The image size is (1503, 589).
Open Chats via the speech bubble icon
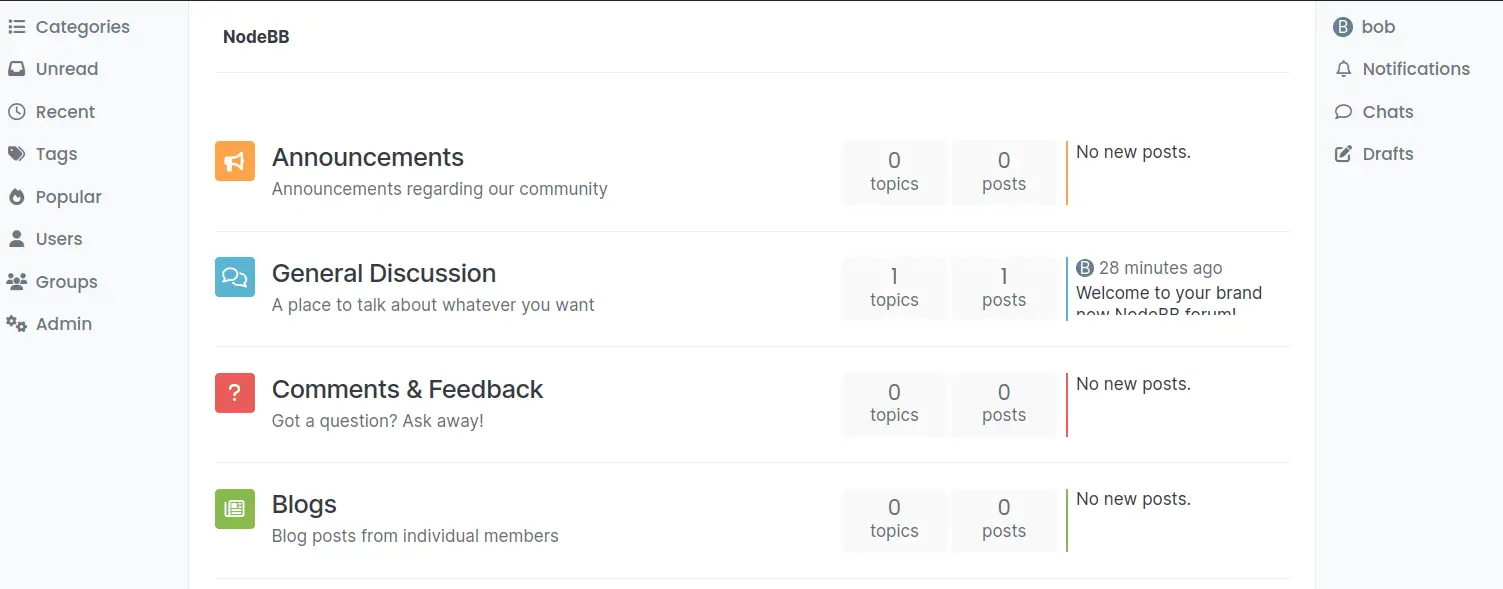[1343, 112]
